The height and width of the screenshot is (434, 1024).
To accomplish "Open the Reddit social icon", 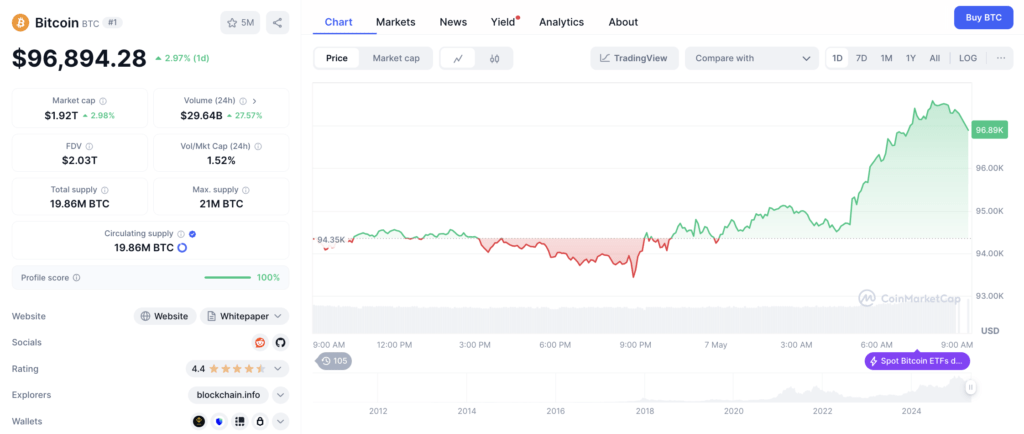I will click(260, 343).
